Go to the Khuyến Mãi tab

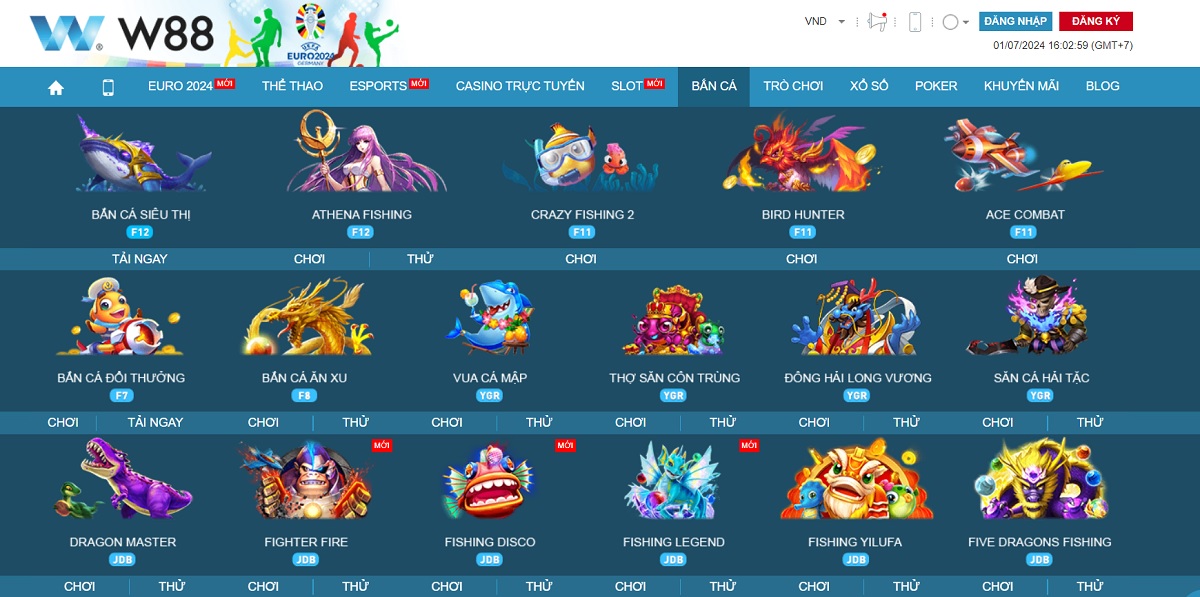(1021, 86)
